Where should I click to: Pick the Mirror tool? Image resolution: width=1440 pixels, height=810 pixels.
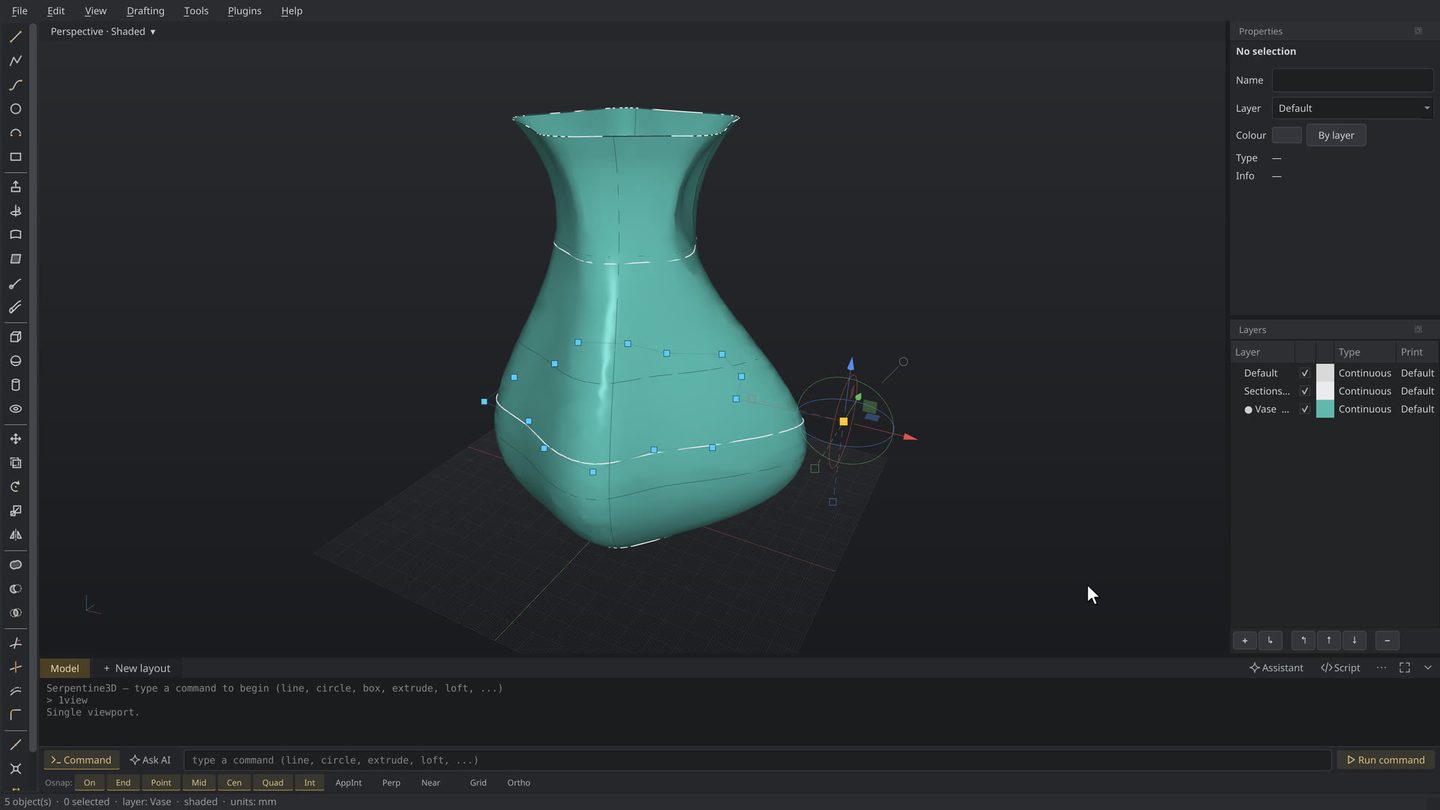coord(15,535)
